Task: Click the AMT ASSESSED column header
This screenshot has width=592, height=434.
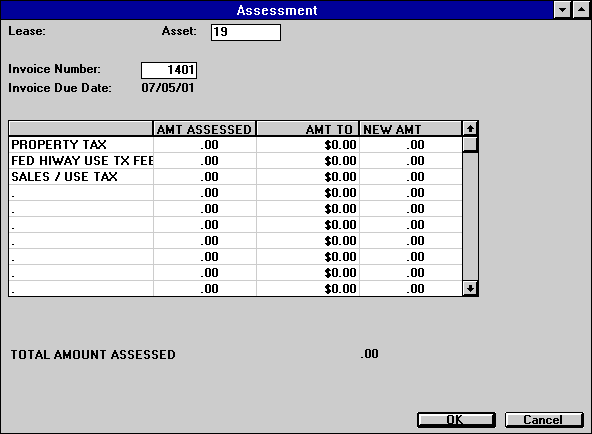Action: coord(204,129)
